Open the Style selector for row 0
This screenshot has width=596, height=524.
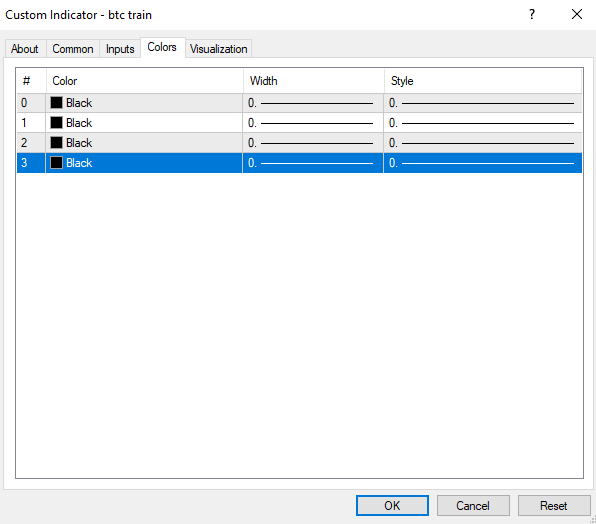(x=483, y=103)
